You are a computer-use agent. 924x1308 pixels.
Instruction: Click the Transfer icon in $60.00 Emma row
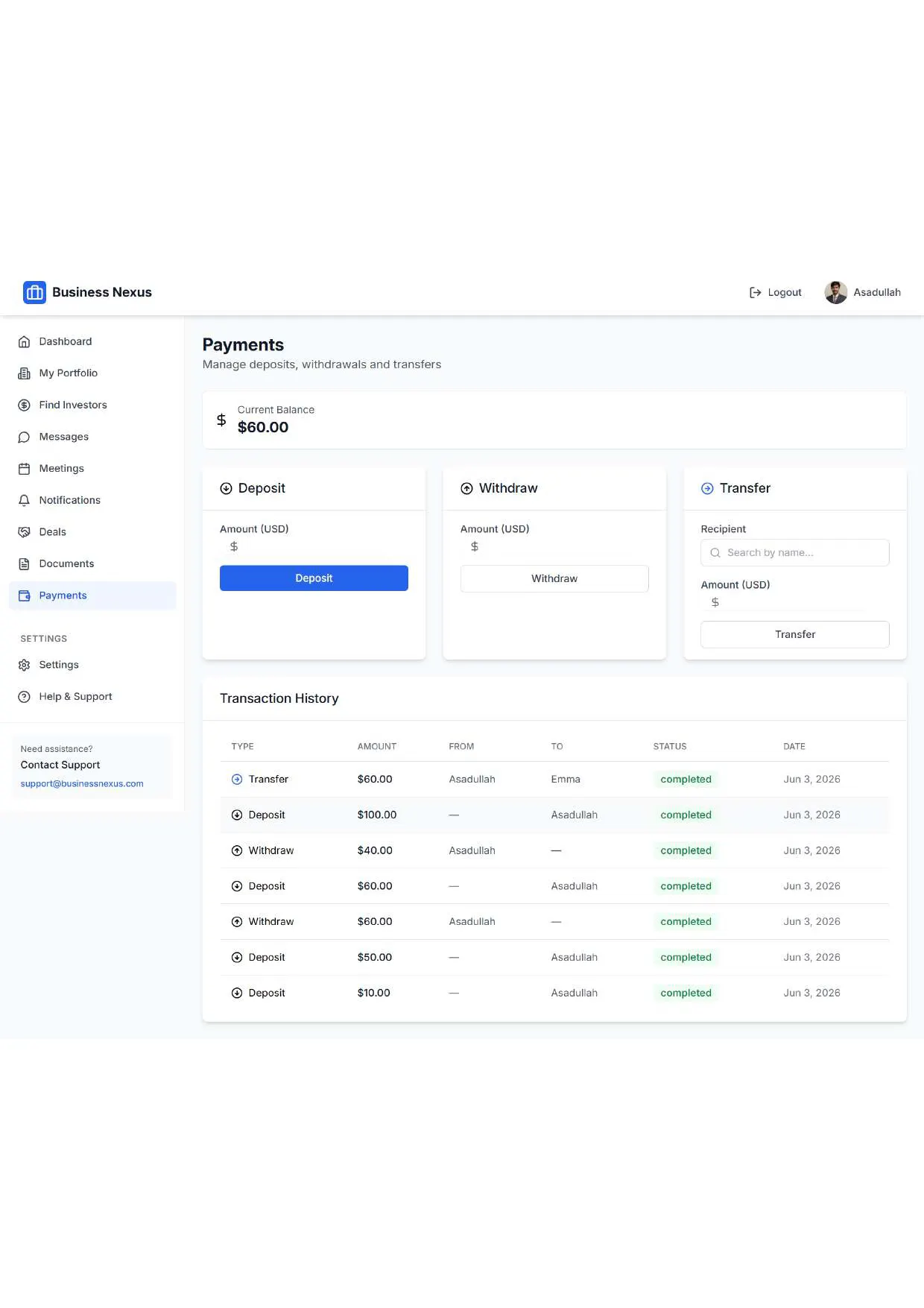(x=237, y=779)
